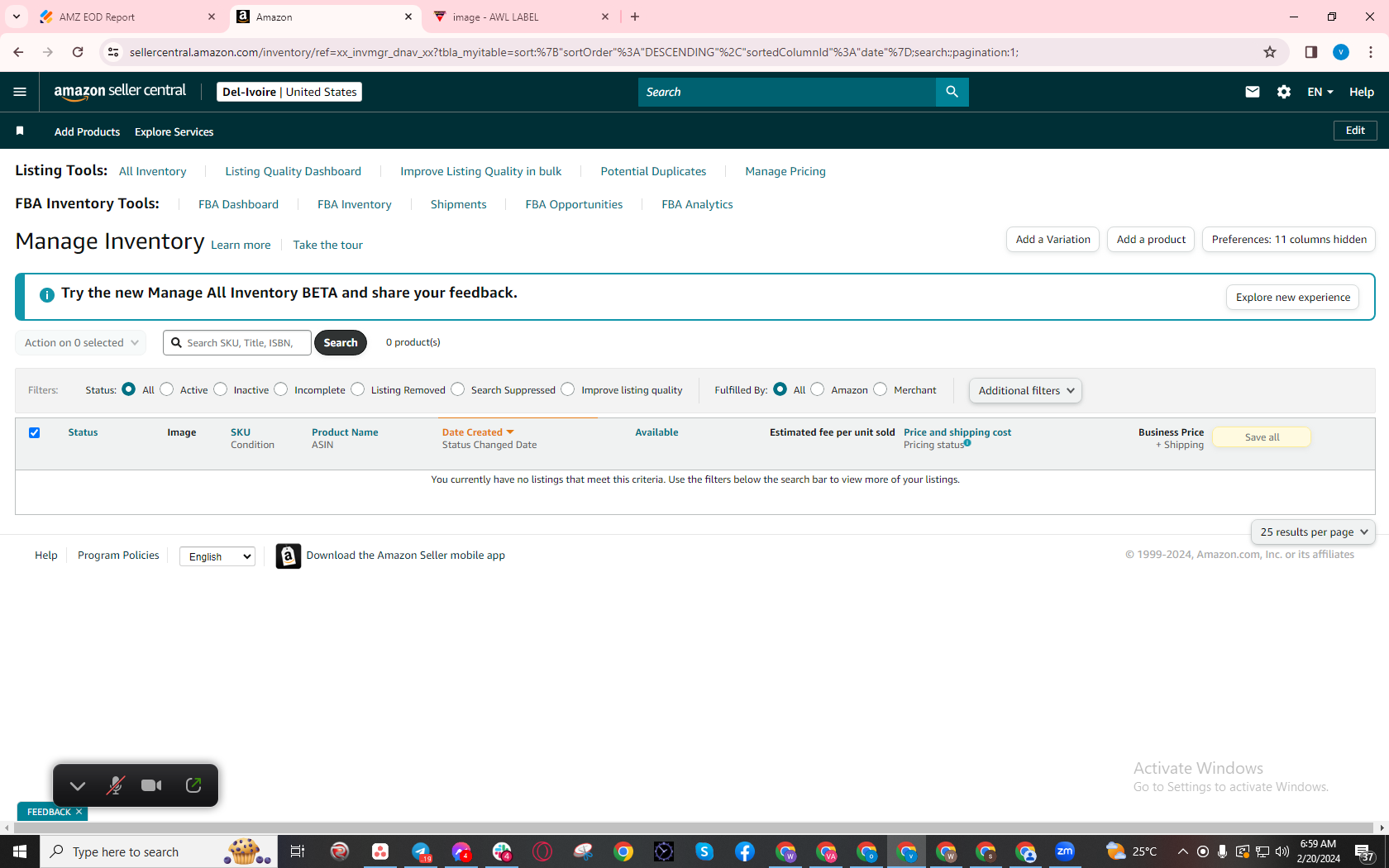Image resolution: width=1389 pixels, height=868 pixels.
Task: Click the Windows taskbar search box
Action: (x=159, y=851)
